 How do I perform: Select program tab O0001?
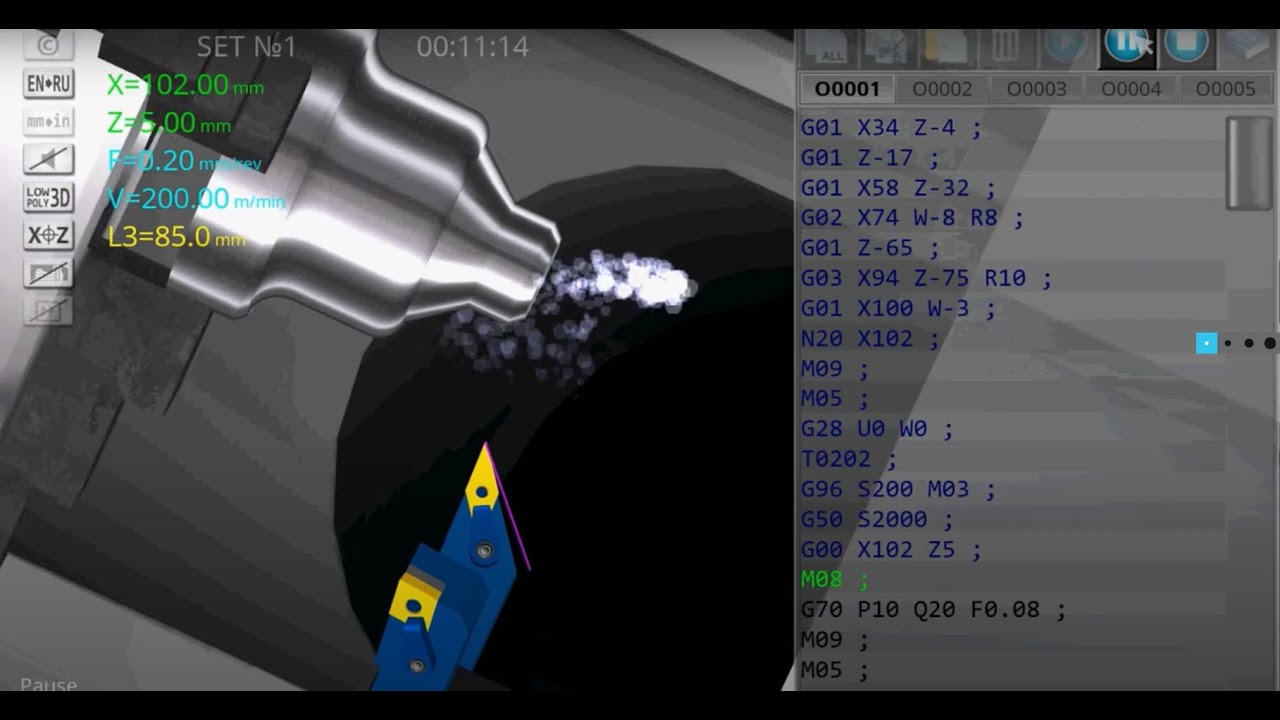tap(847, 89)
